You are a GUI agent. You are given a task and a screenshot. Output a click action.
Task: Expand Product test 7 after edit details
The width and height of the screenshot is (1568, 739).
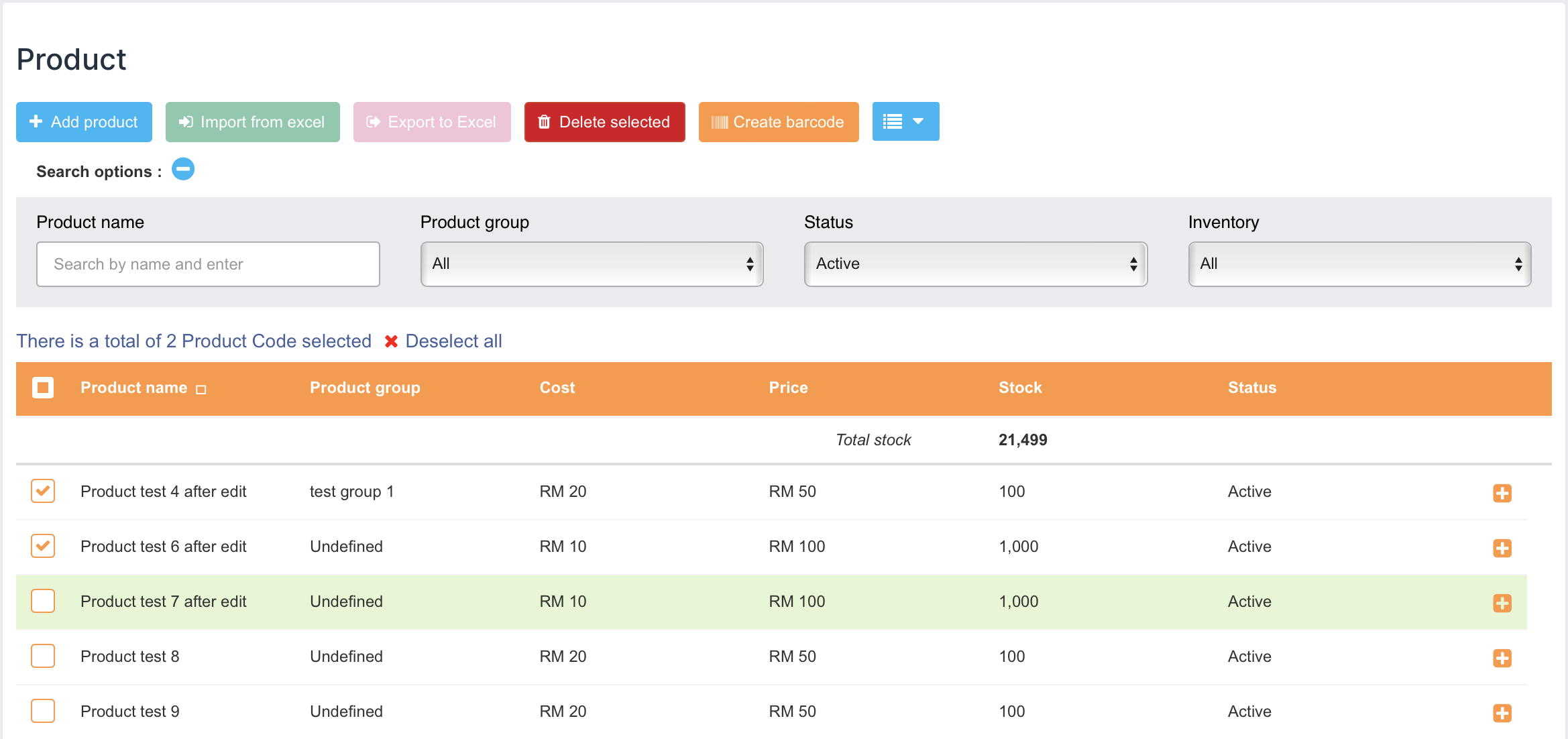[x=1502, y=603]
